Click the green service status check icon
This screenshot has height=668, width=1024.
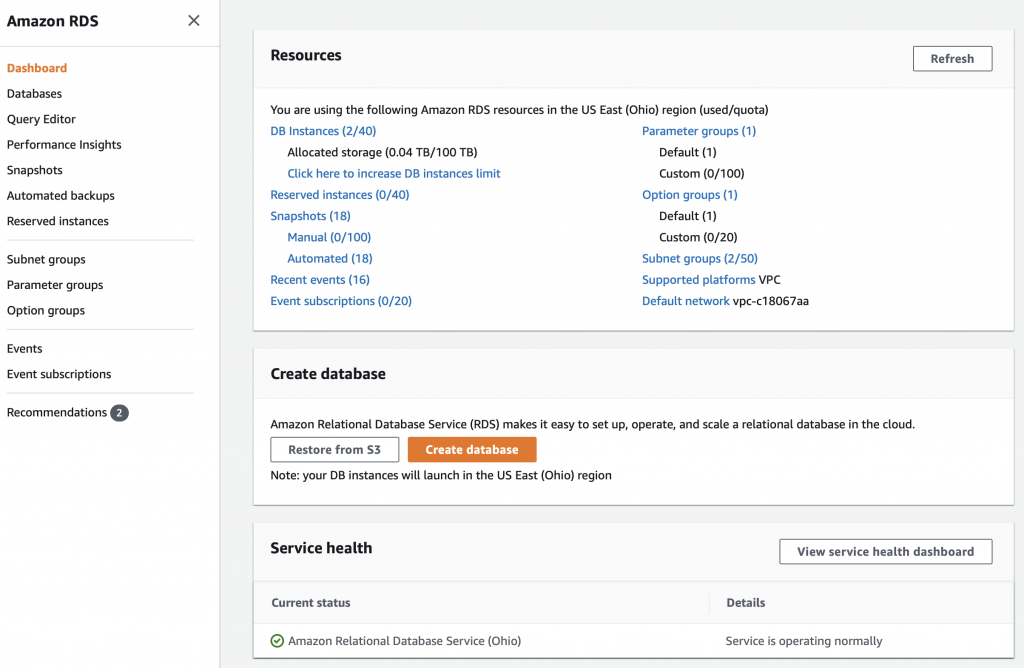click(277, 641)
